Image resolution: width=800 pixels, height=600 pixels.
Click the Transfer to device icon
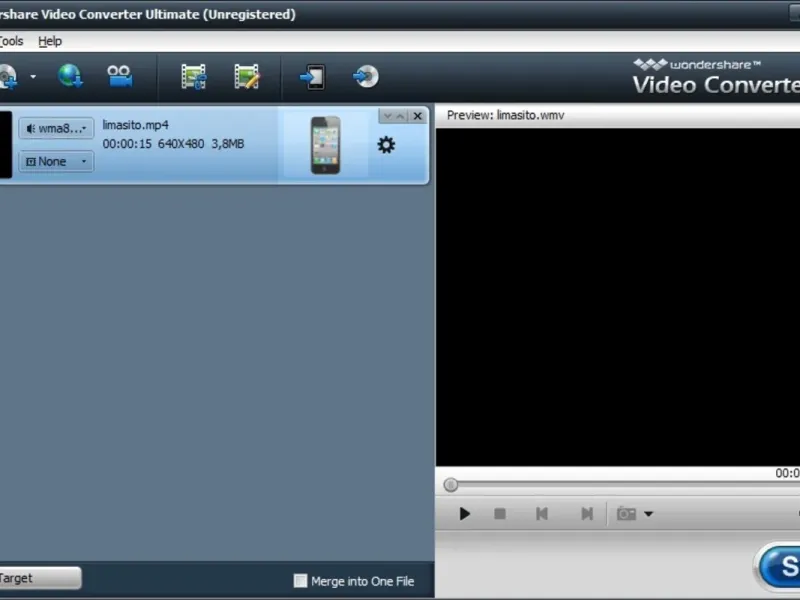tap(312, 77)
